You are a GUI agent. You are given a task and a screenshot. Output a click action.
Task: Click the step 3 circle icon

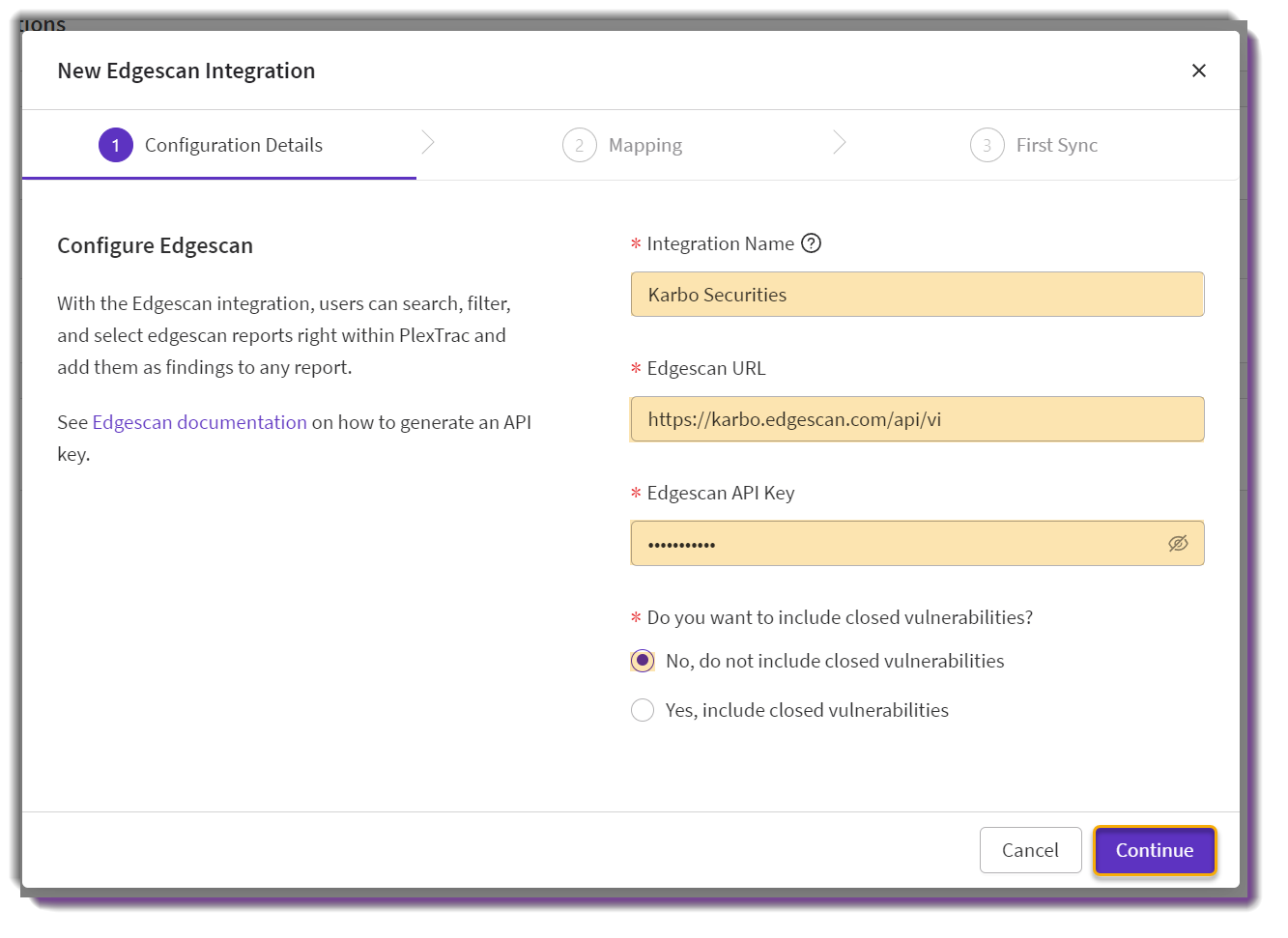point(987,145)
